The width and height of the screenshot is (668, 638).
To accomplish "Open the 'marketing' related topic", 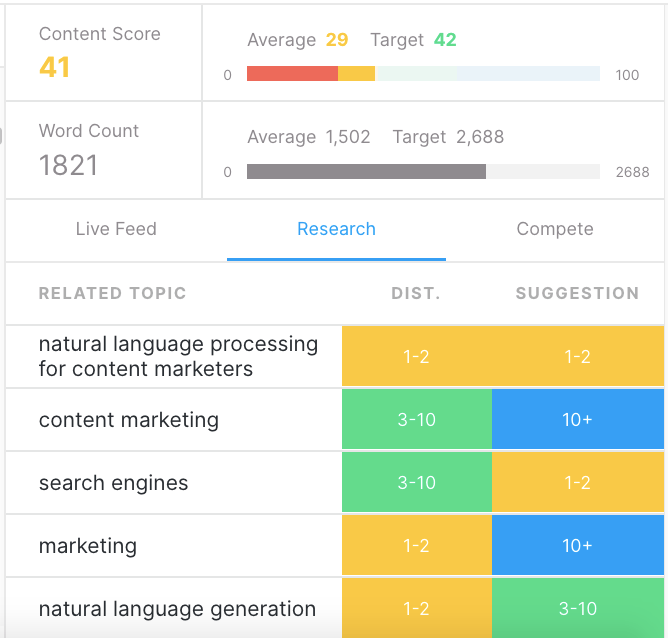I will coord(88,546).
